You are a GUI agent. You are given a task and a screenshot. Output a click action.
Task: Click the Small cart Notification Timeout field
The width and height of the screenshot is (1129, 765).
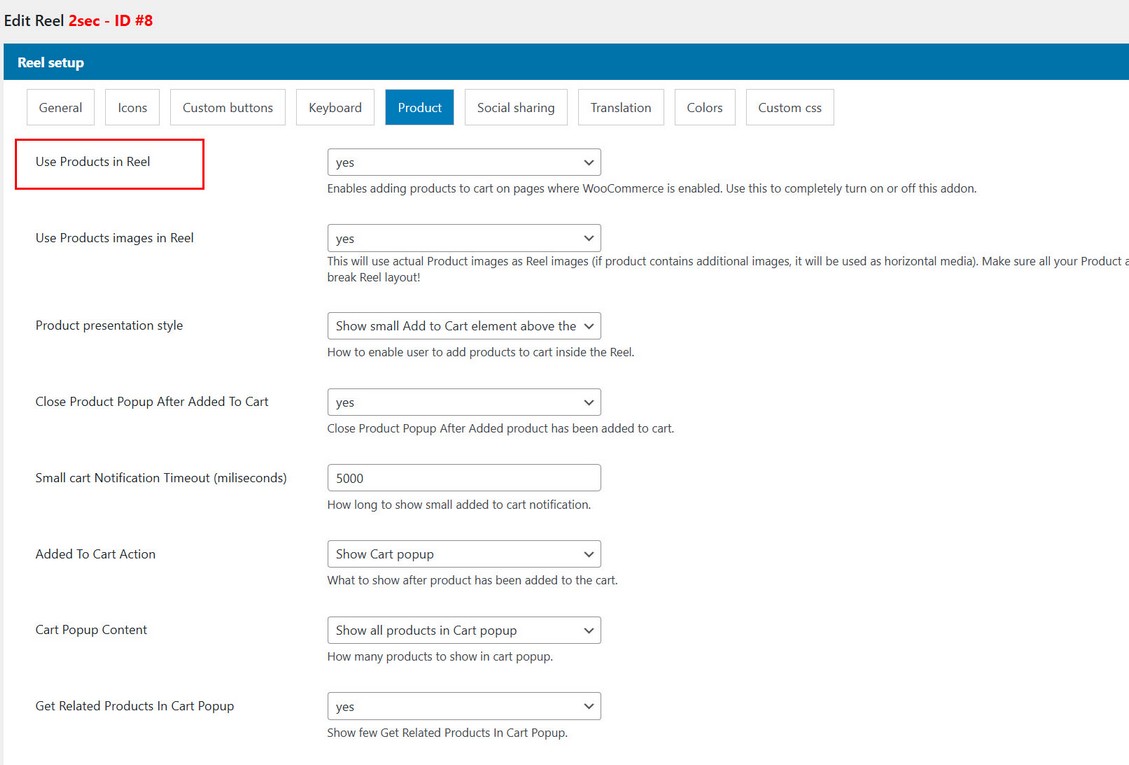point(464,478)
